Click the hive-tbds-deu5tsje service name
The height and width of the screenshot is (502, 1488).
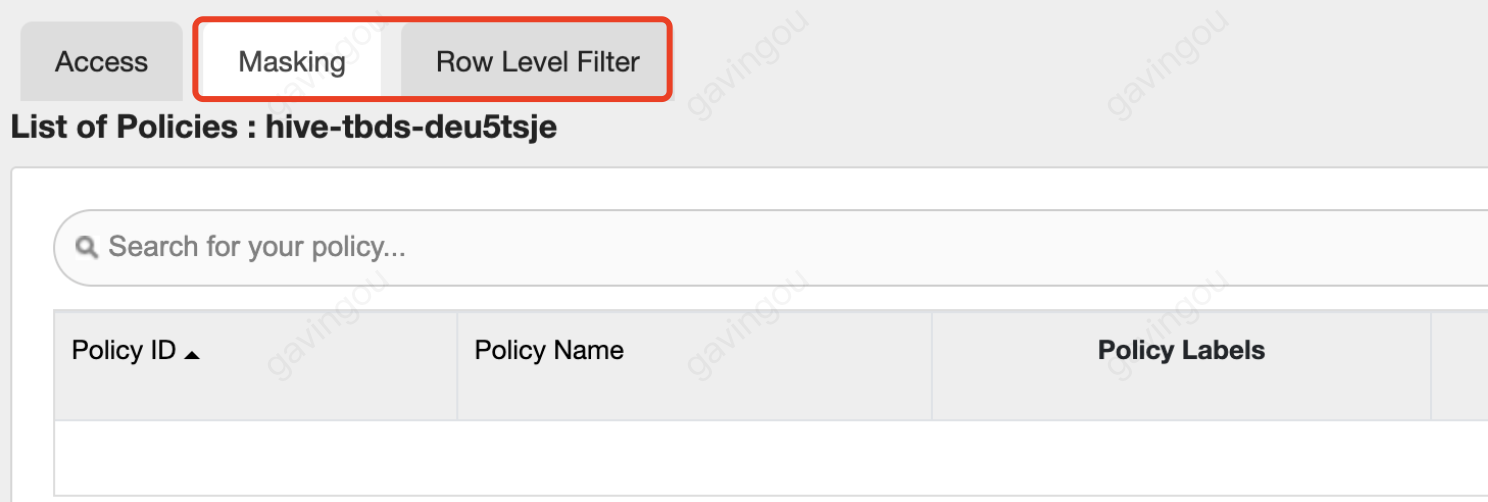click(411, 129)
